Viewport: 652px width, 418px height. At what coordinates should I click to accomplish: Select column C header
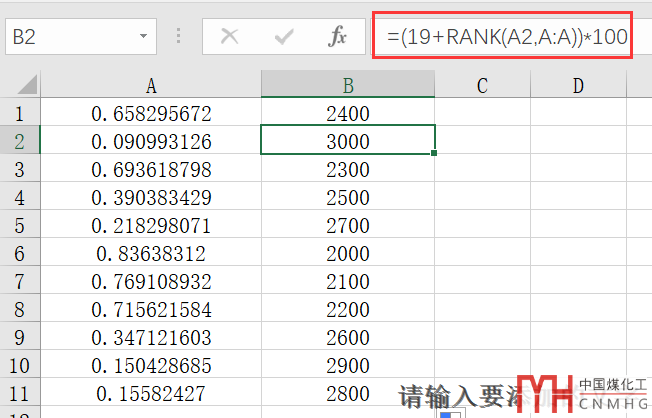coord(482,84)
